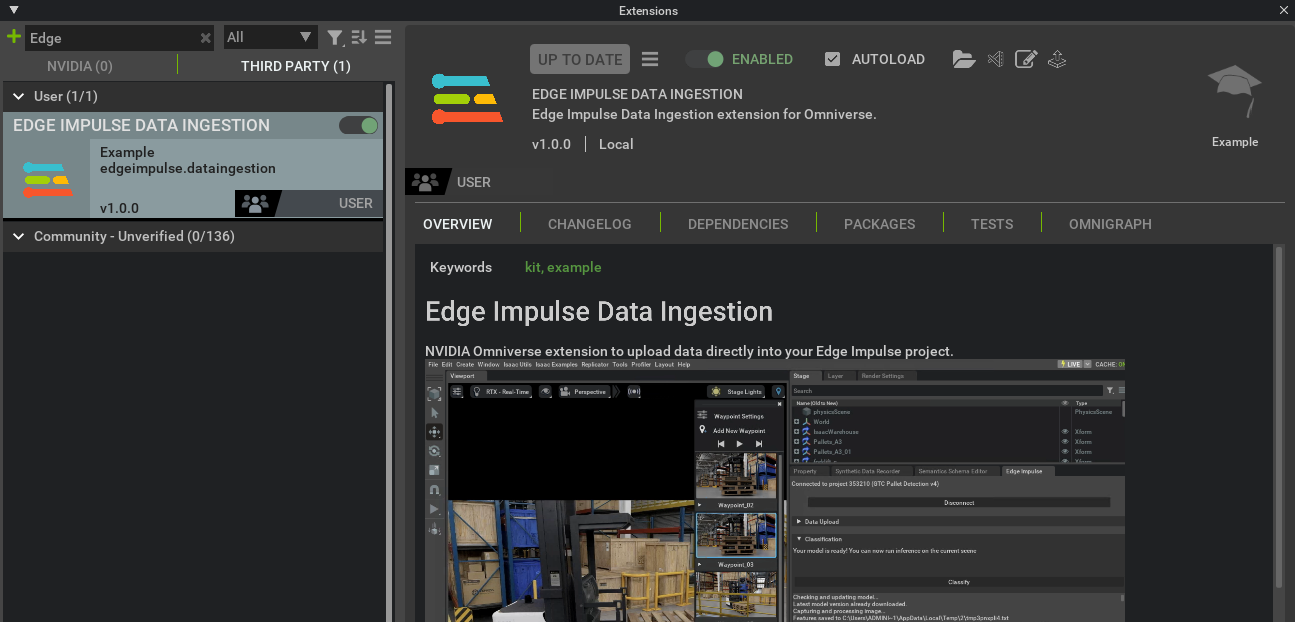
Task: Open the extension filter funnel icon
Action: click(x=335, y=38)
